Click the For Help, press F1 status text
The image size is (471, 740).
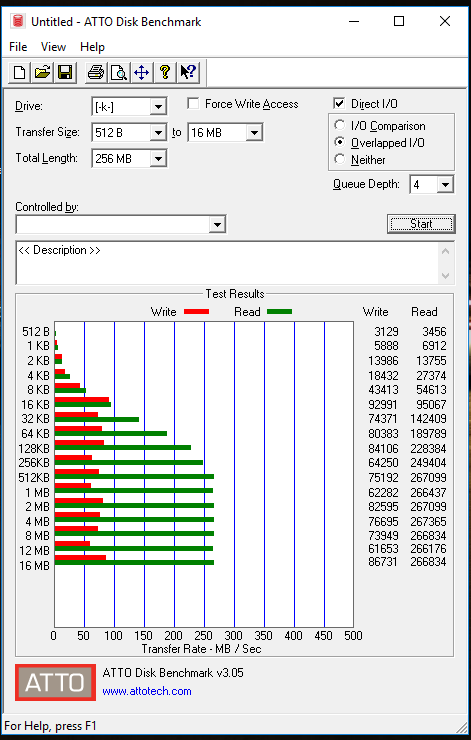pyautogui.click(x=50, y=726)
